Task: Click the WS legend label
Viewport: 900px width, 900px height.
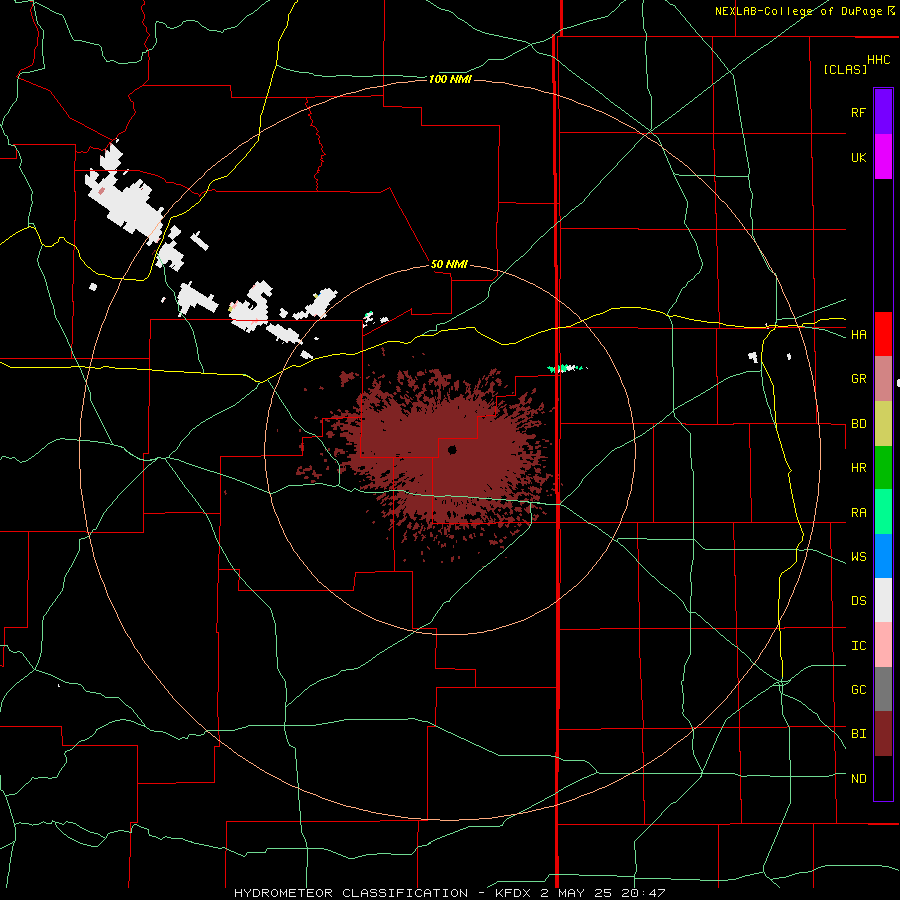Action: 858,557
